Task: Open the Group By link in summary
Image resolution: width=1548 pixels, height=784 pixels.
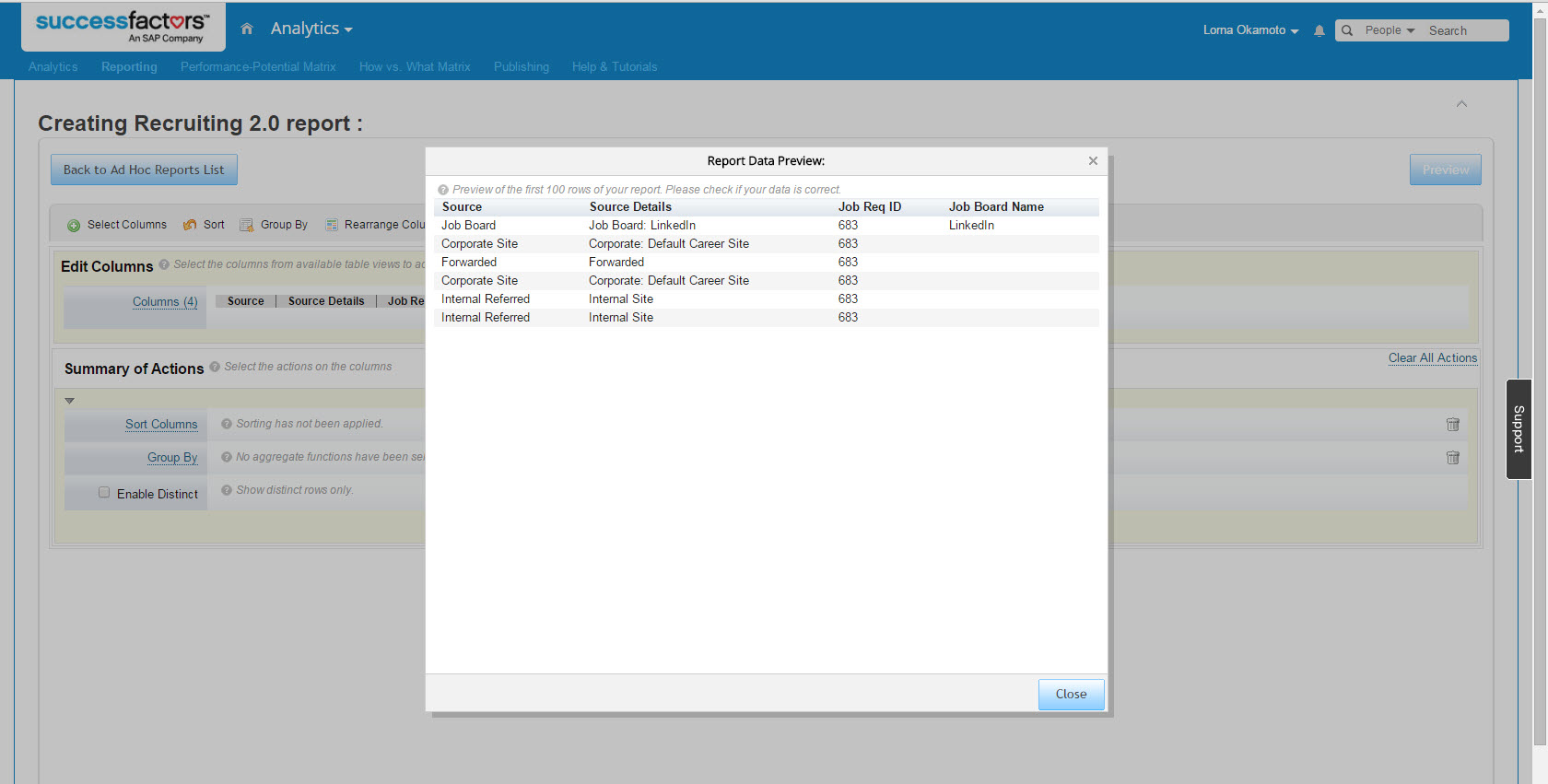Action: pyautogui.click(x=172, y=458)
